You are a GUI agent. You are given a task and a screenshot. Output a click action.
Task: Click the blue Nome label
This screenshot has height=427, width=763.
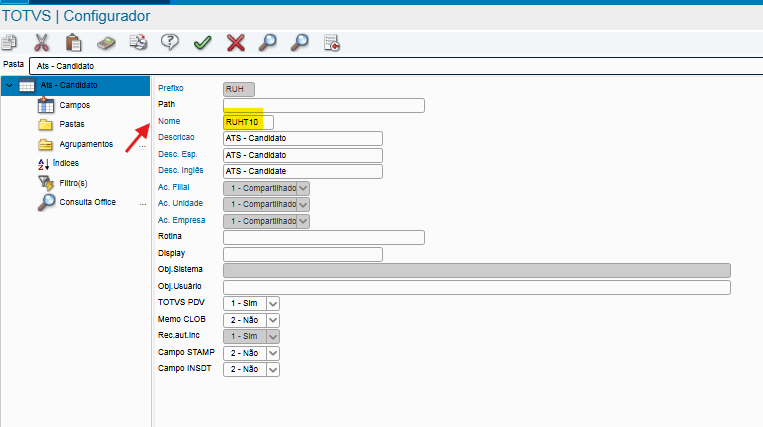tap(169, 121)
